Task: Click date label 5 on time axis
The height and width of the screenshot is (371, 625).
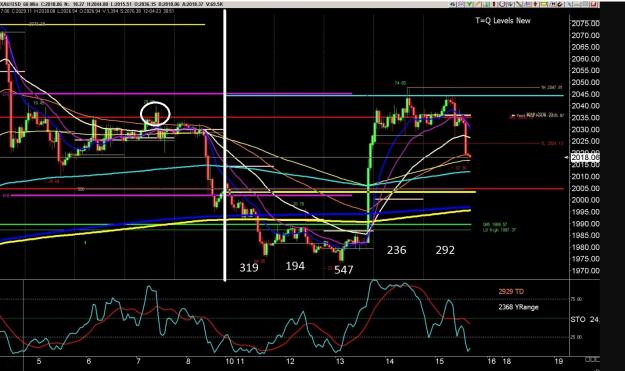Action: (x=39, y=361)
